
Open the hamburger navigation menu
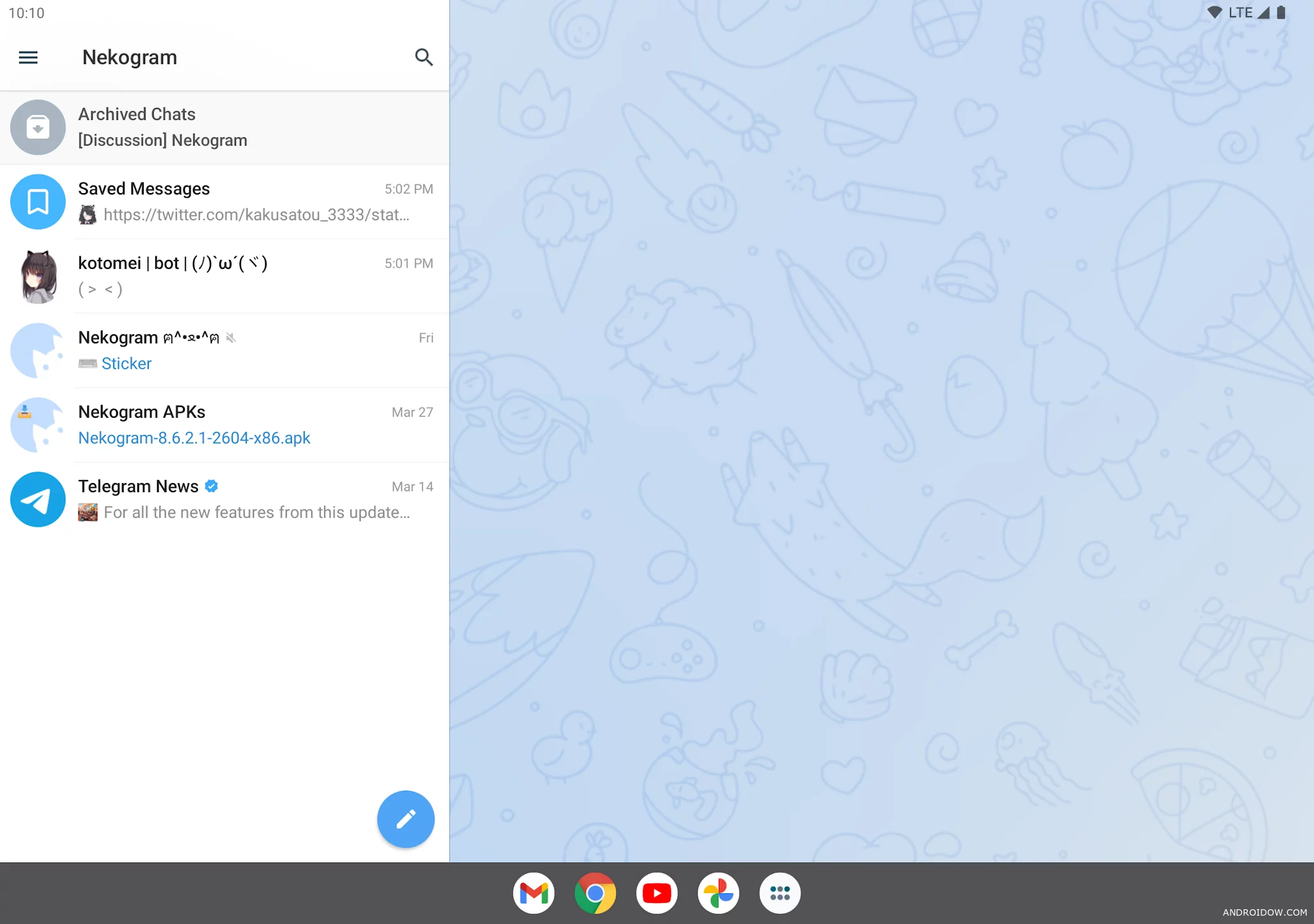pos(28,58)
